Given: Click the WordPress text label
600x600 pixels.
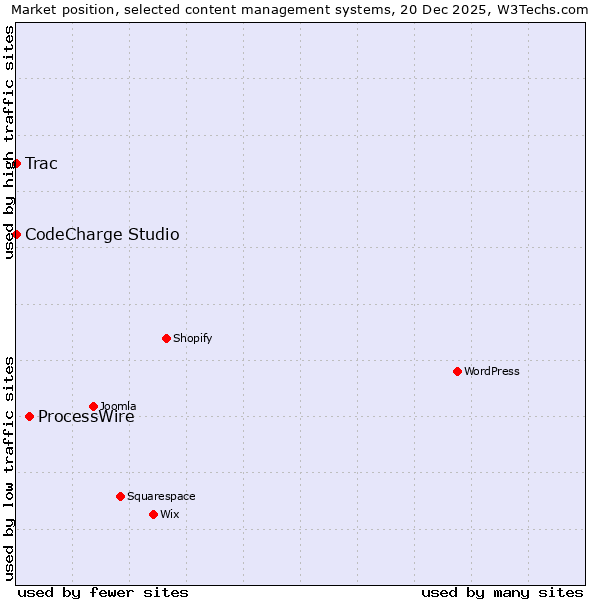Looking at the screenshot, I should point(491,372).
